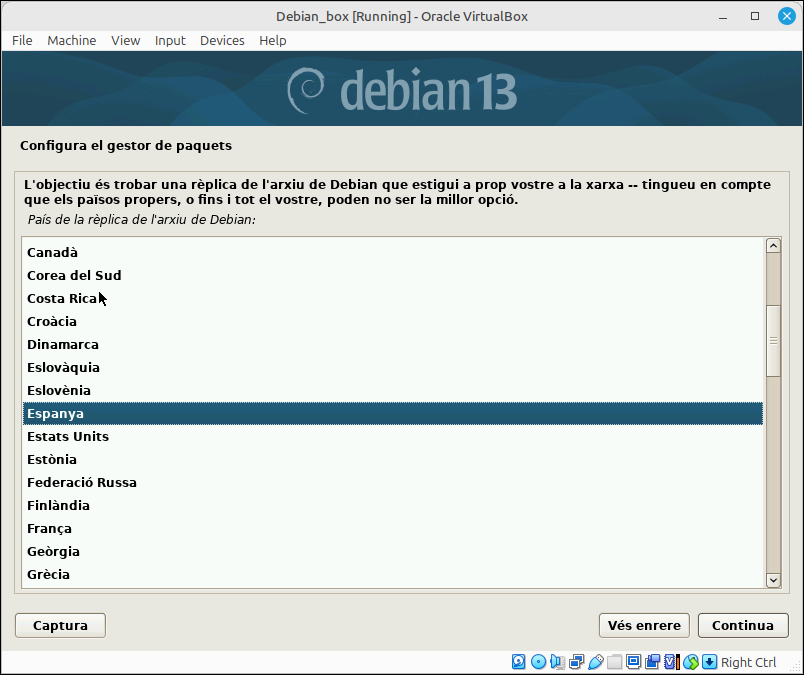Open the optical disk status icon
The image size is (804, 675).
tap(538, 662)
